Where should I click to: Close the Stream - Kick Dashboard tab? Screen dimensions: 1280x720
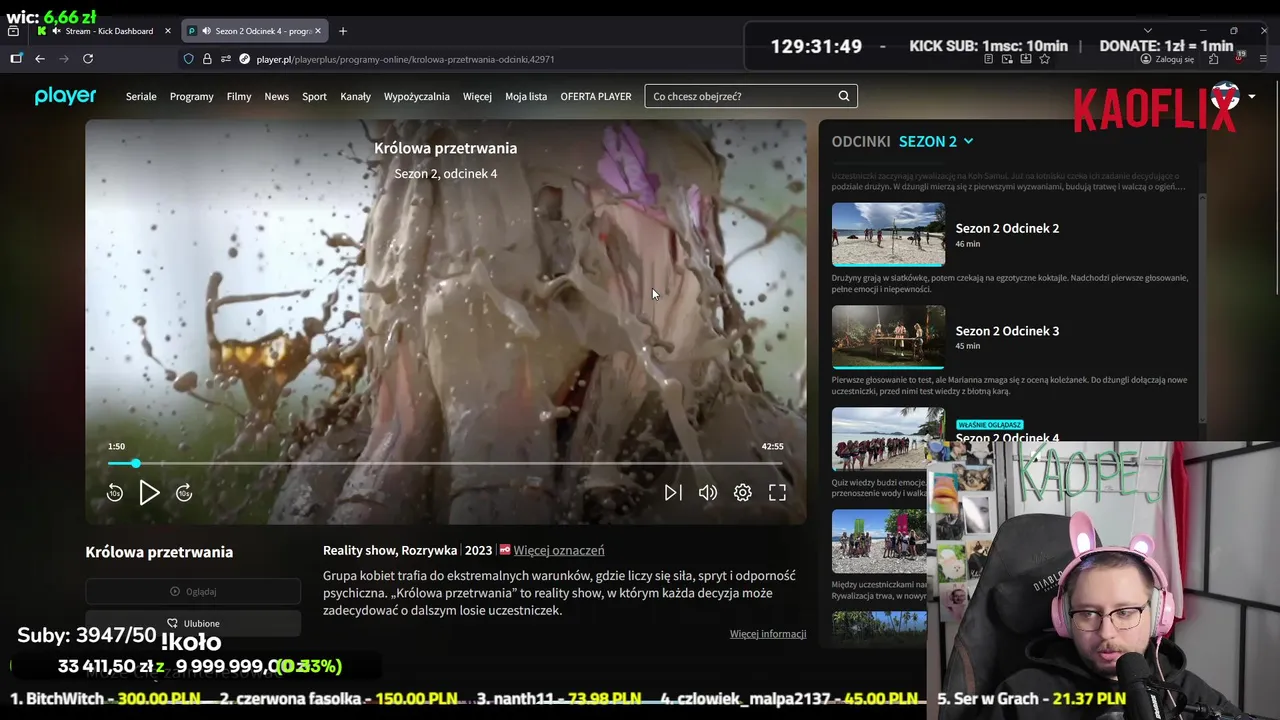[167, 31]
